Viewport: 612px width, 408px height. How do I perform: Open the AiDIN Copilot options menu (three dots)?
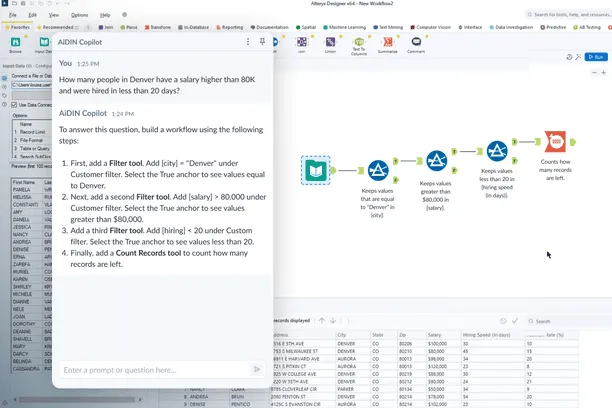tap(248, 41)
